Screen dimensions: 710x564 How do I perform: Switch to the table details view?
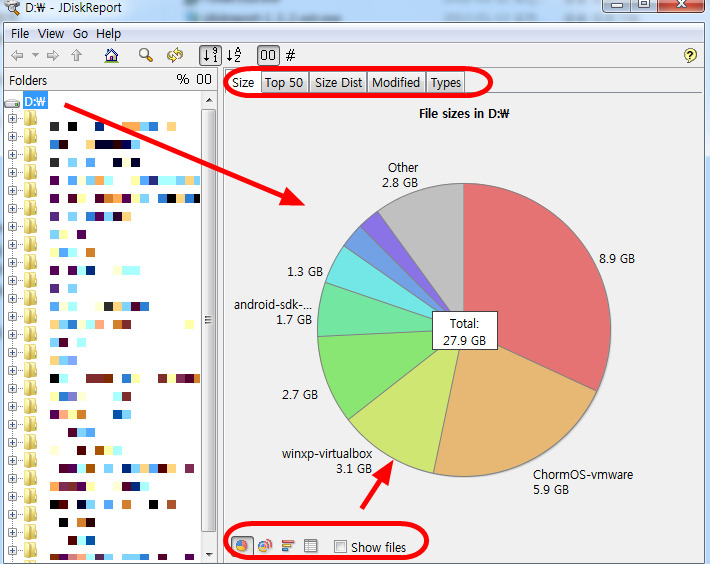[311, 546]
